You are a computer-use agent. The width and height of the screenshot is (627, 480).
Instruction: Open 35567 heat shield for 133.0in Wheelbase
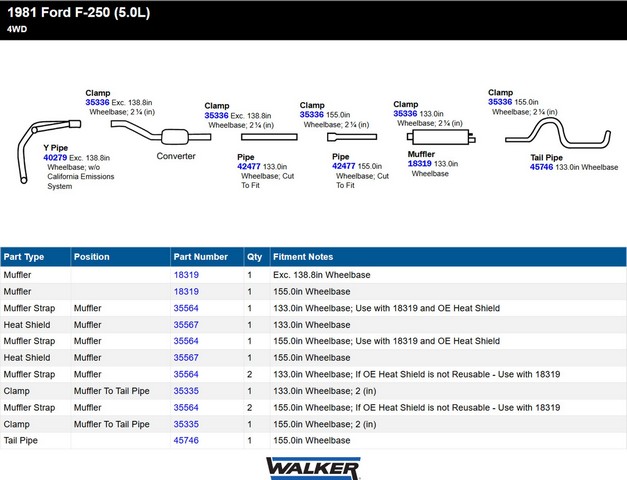click(x=186, y=325)
